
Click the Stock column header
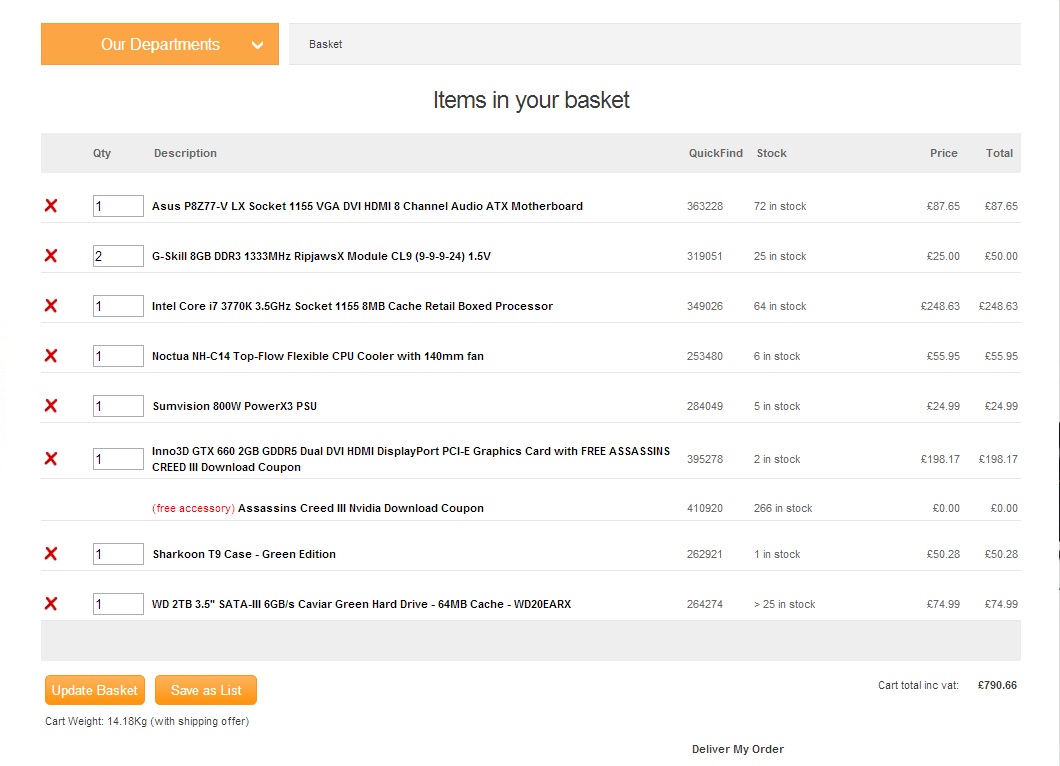pos(771,153)
